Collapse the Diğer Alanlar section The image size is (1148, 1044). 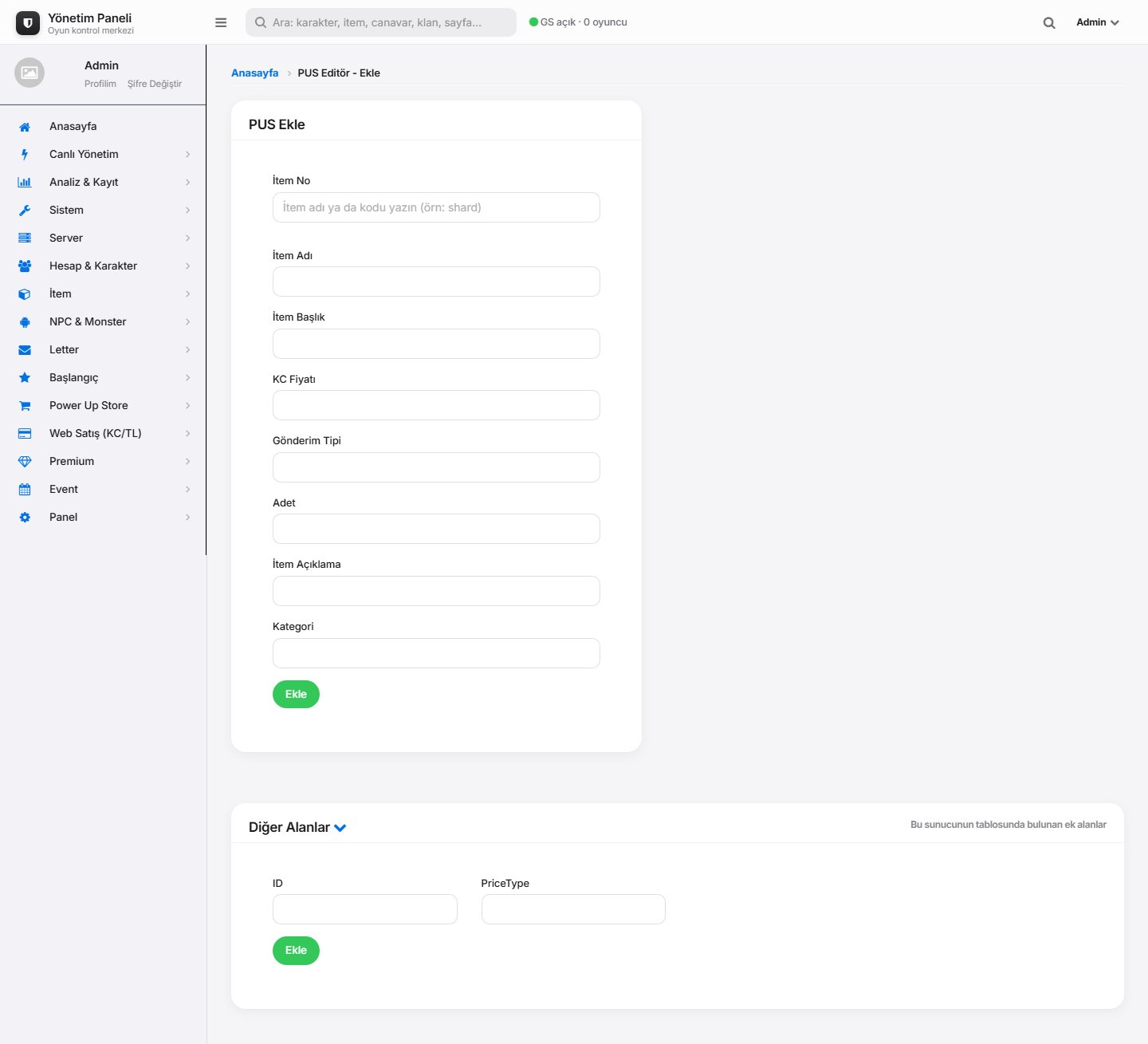[x=340, y=828]
